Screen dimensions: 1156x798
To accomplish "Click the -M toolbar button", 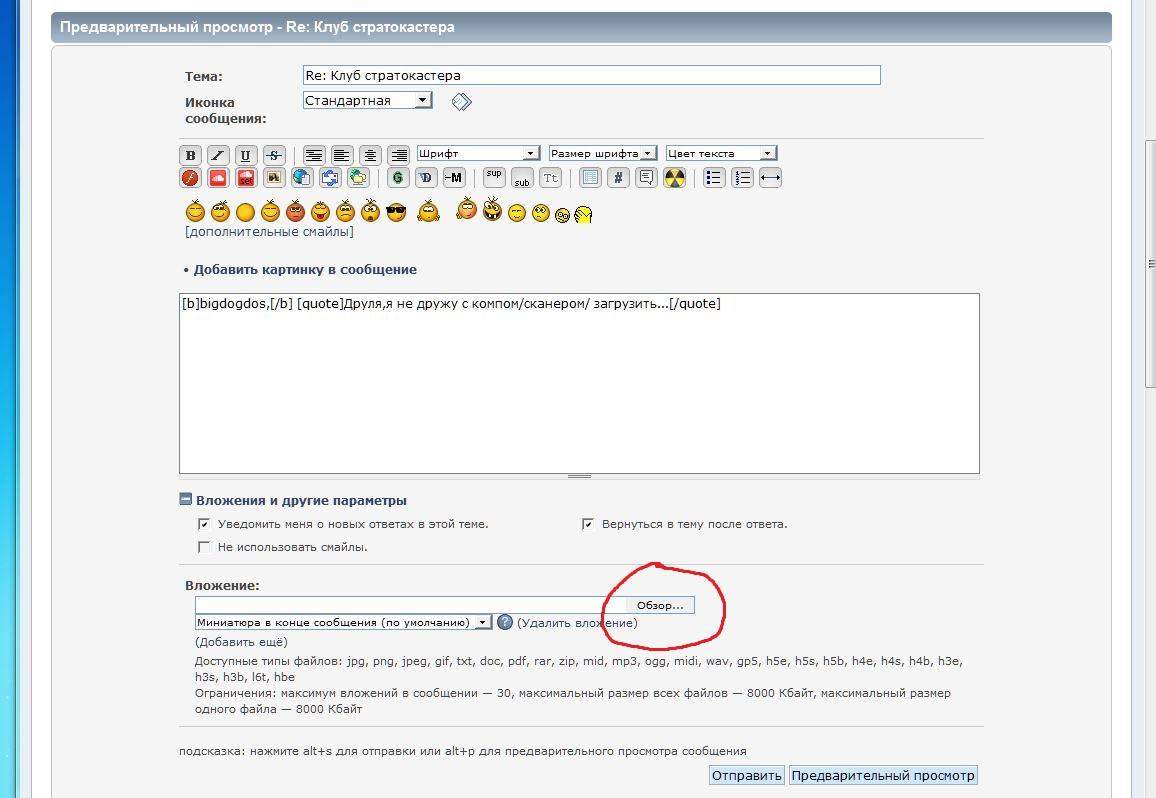I will (454, 178).
